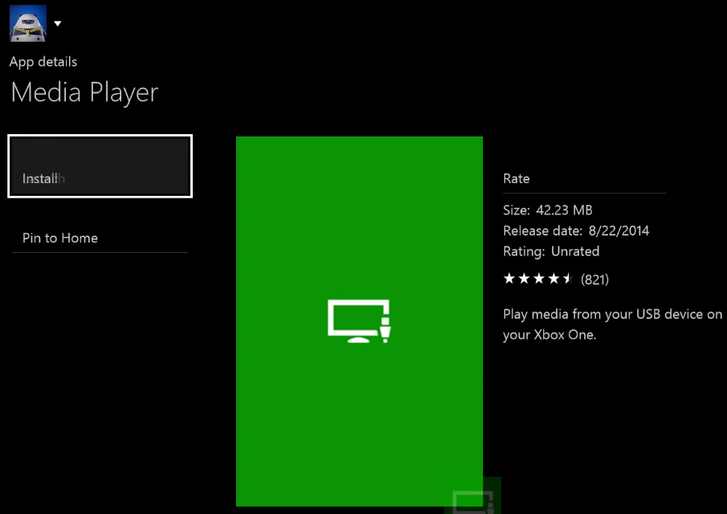Select the App details breadcrumb label
The width and height of the screenshot is (727, 514).
43,62
